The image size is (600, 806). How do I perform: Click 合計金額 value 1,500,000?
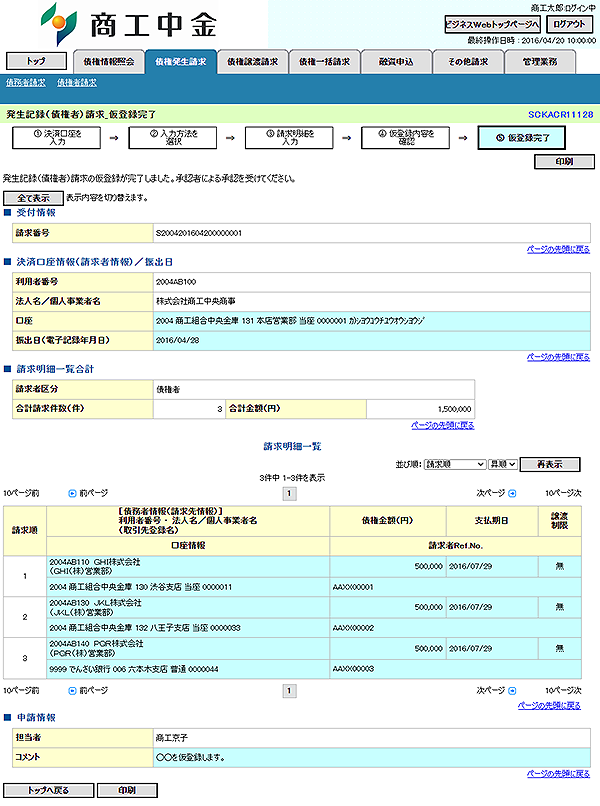click(454, 409)
